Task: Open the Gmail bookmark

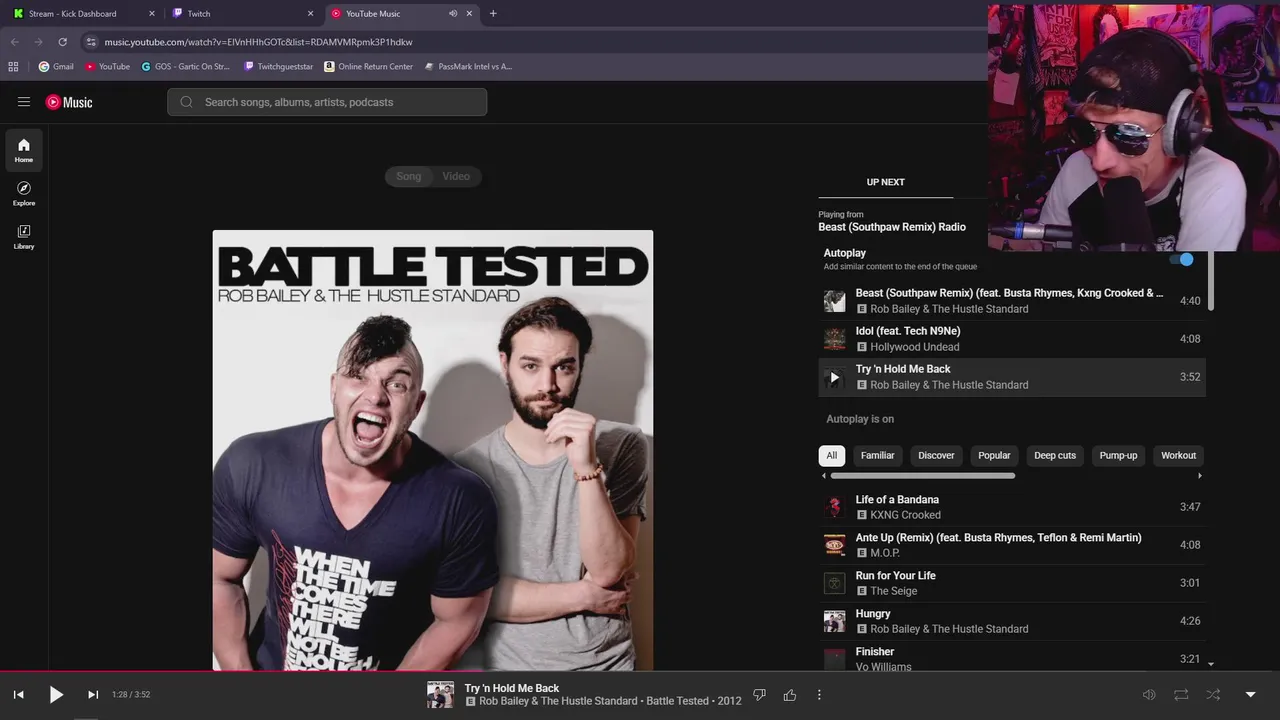Action: 56,67
